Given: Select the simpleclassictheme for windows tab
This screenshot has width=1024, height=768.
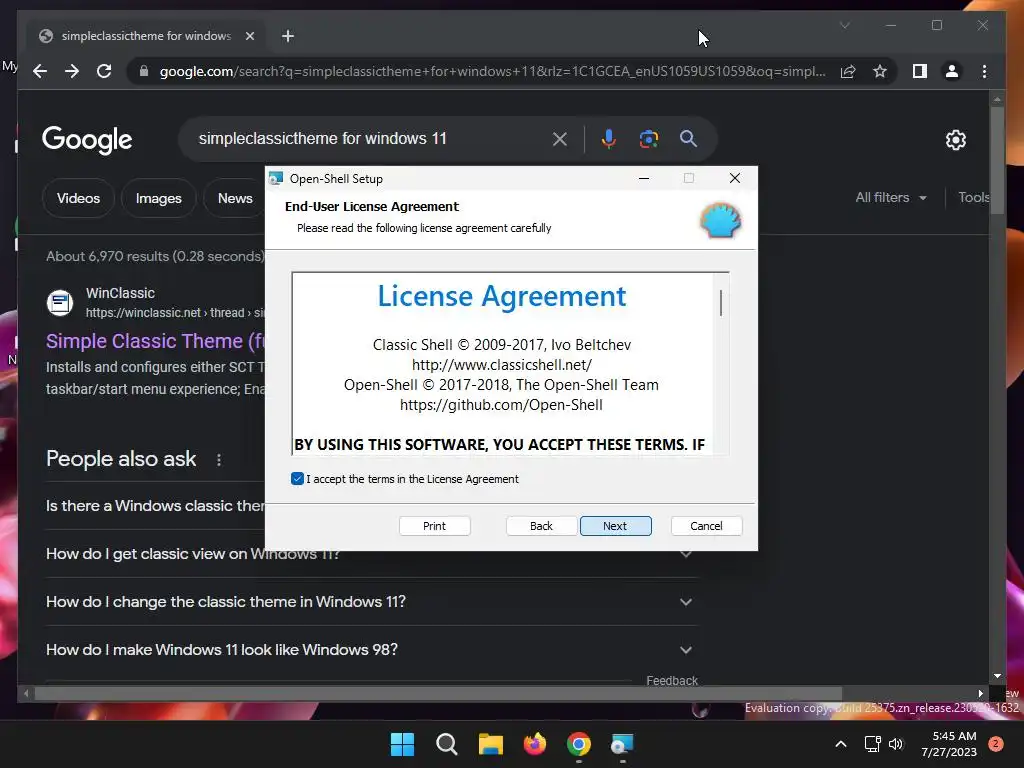Looking at the screenshot, I should tap(145, 36).
